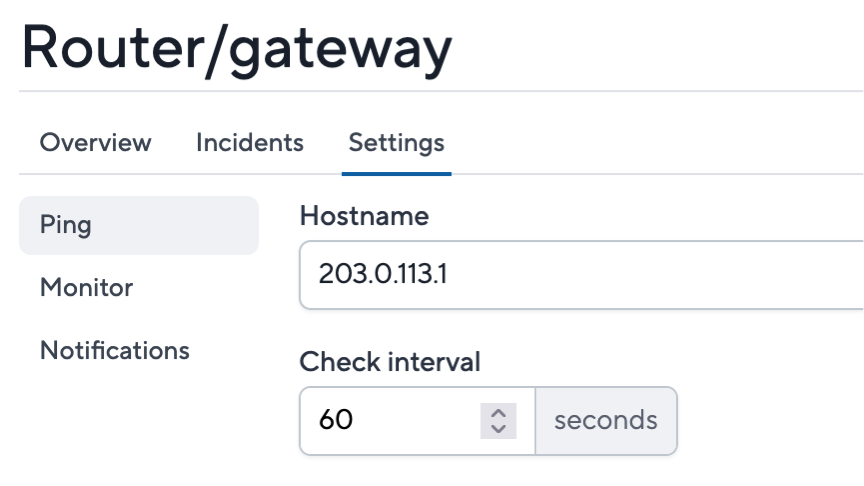
Task: Open the Monitor settings section
Action: click(87, 288)
